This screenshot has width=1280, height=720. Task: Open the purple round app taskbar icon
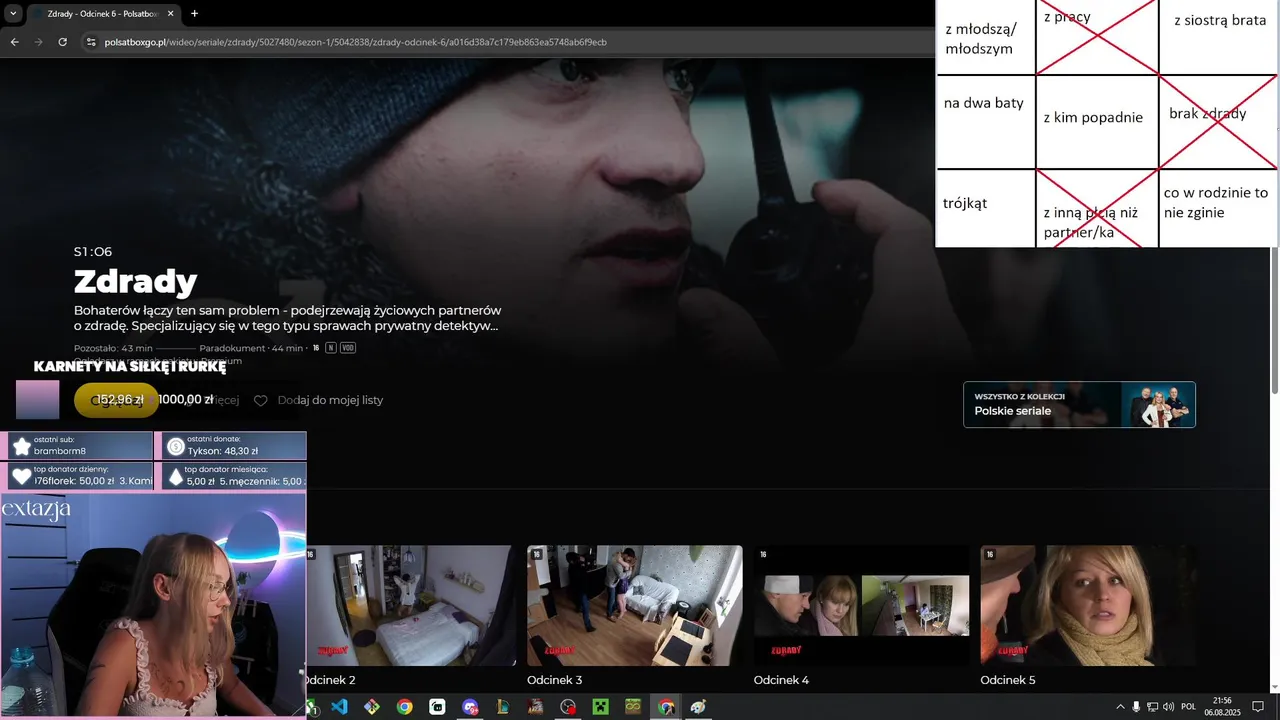470,707
